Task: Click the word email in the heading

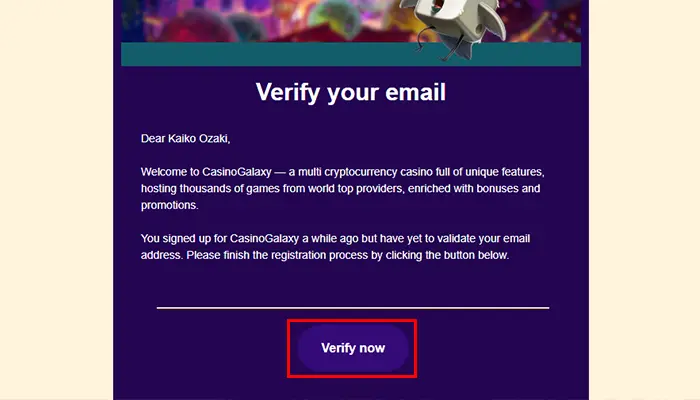Action: (416, 92)
